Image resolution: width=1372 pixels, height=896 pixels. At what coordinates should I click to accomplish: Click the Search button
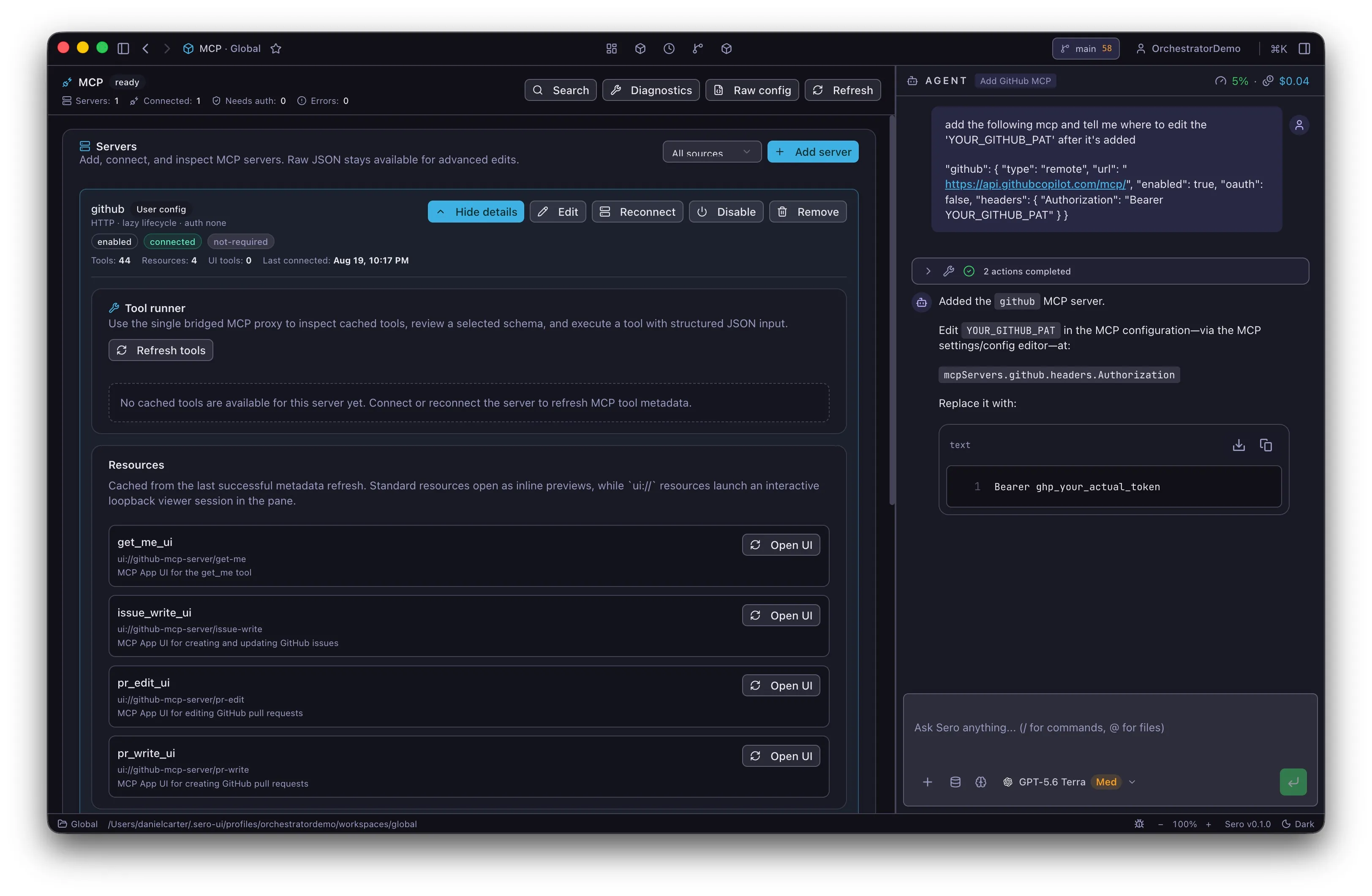click(x=560, y=90)
